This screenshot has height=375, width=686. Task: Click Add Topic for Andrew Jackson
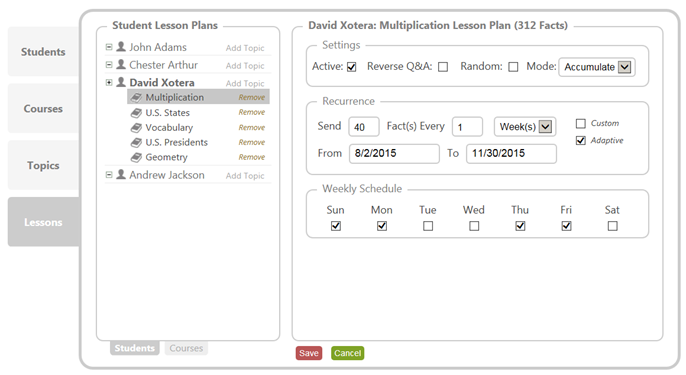(245, 175)
